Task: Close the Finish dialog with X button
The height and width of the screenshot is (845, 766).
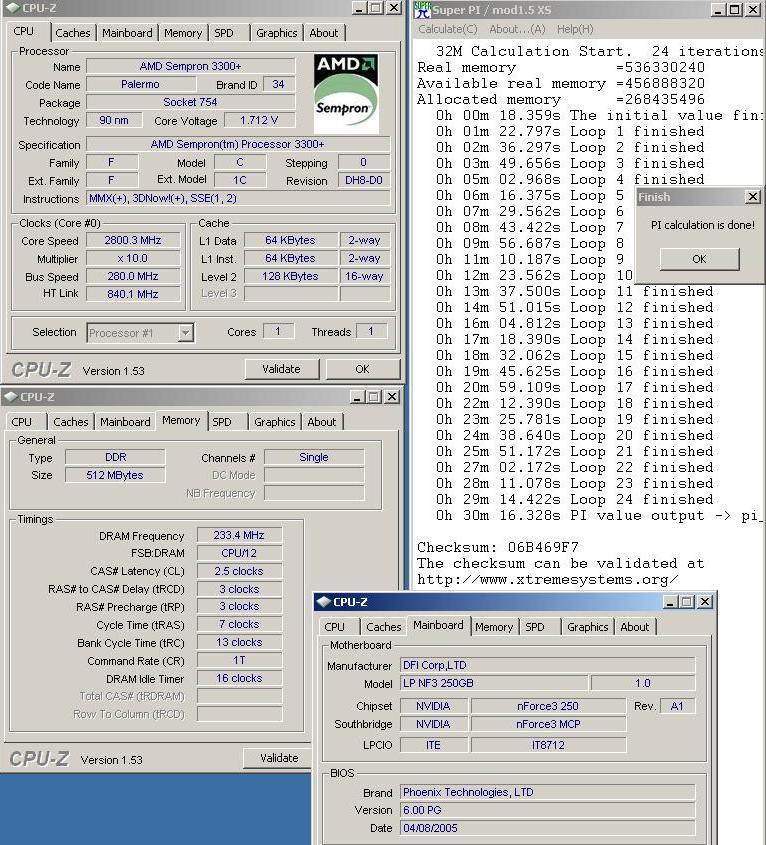Action: tap(753, 197)
